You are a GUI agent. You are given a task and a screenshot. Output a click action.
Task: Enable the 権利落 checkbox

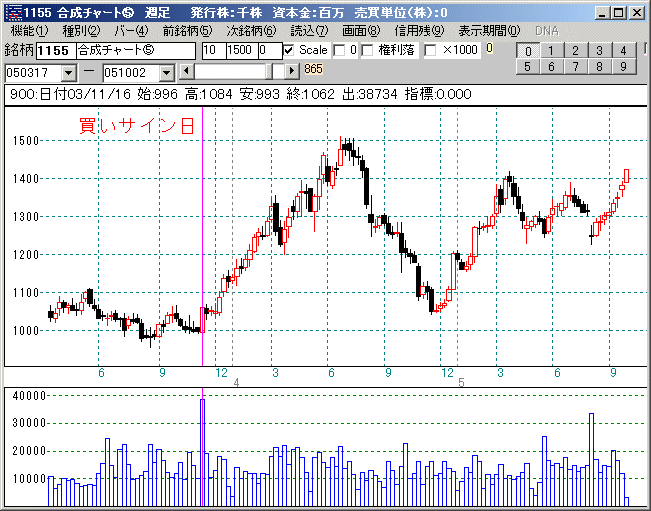click(367, 51)
